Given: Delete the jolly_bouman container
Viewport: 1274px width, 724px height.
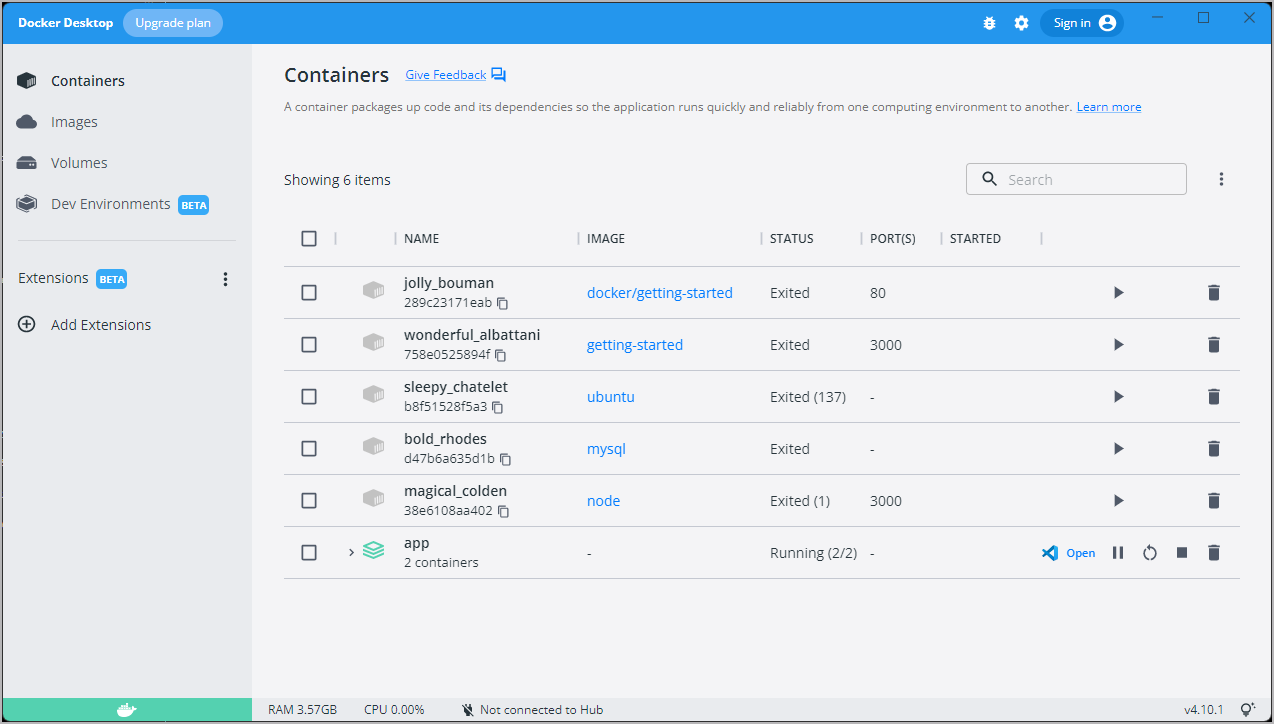Looking at the screenshot, I should [1214, 293].
